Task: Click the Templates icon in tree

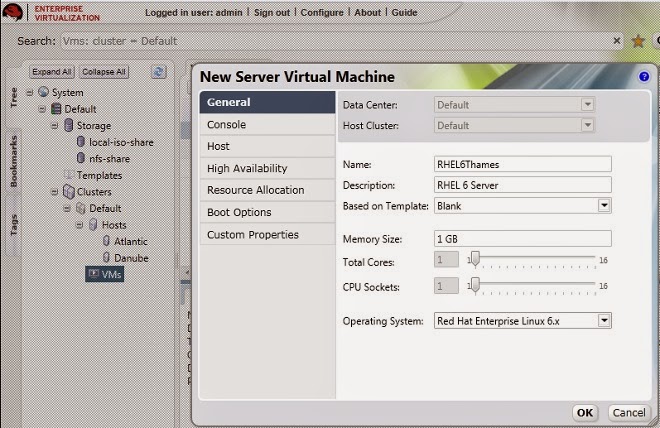Action: (x=69, y=175)
